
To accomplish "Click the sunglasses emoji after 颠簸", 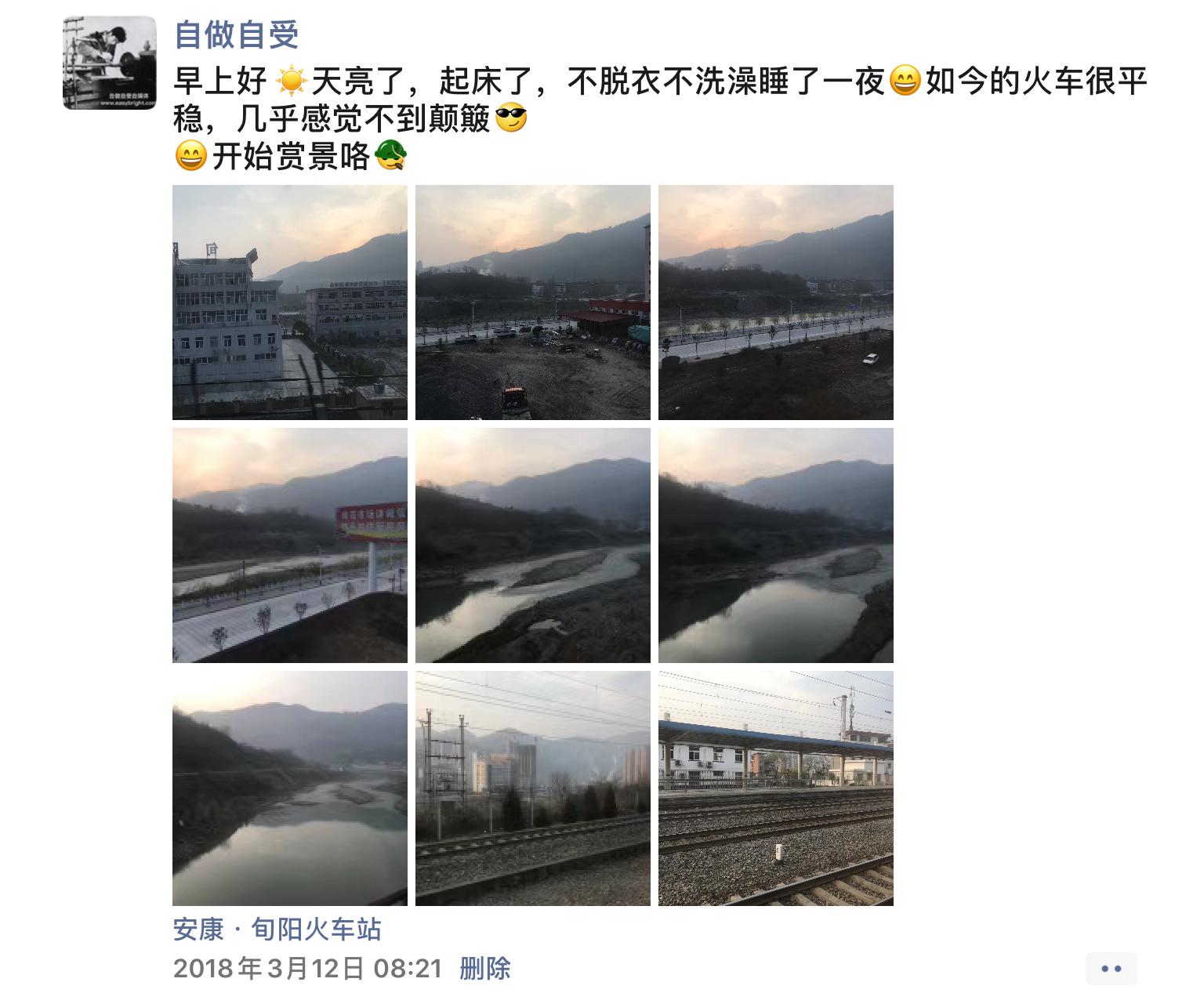I will pyautogui.click(x=511, y=118).
